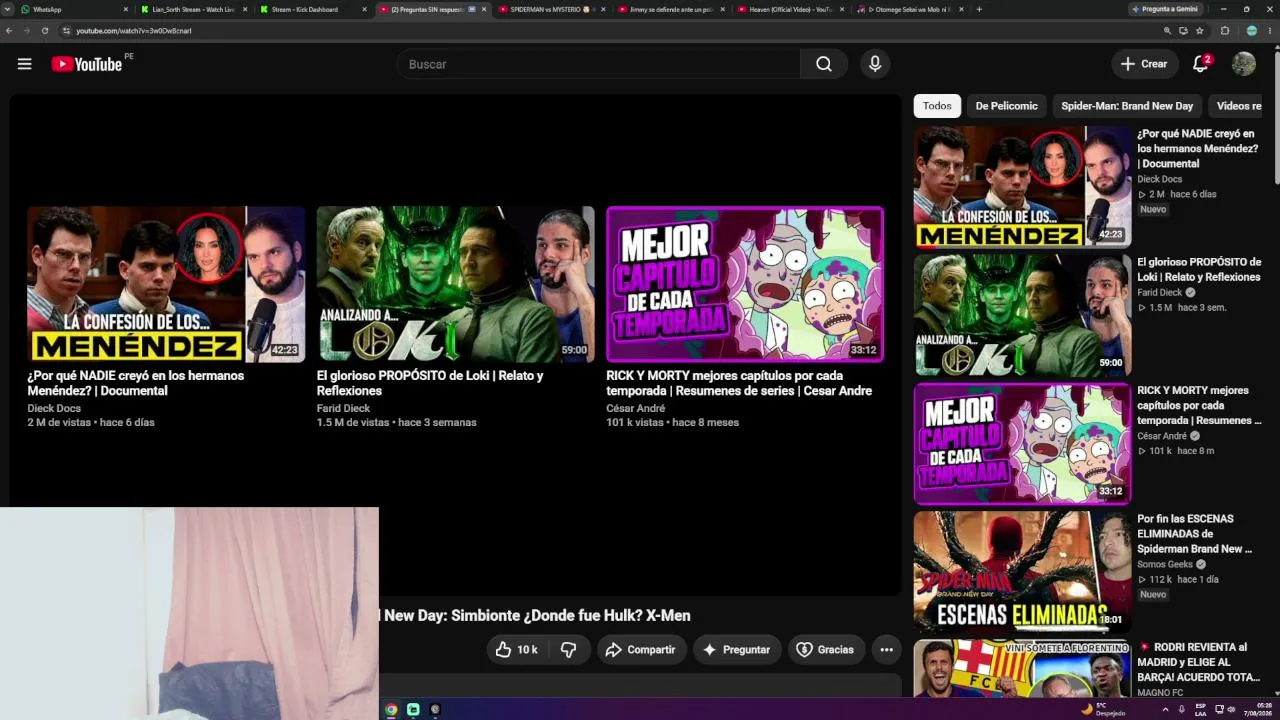Open sidebar title '¿Por qué NADIE creyó en los hermanos Menéndez?'

click(x=1197, y=148)
